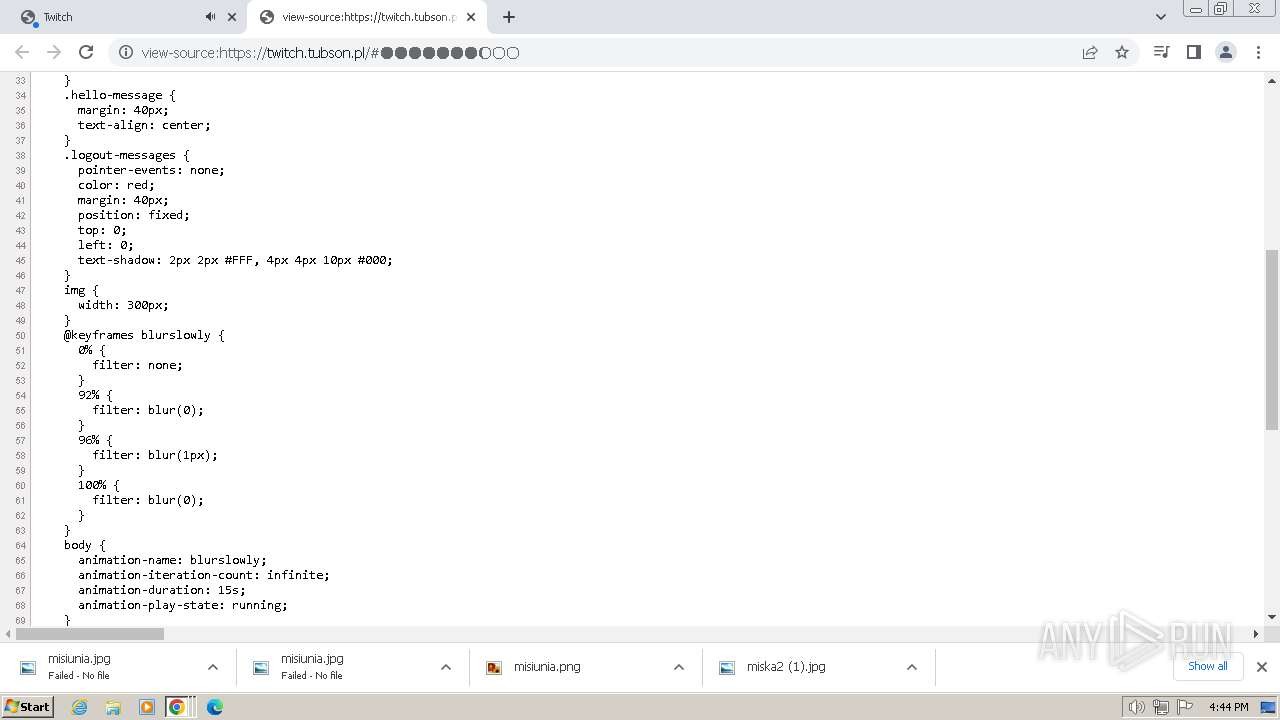Screen dimensions: 1280x720
Task: Open volume control in tray
Action: 1136,707
